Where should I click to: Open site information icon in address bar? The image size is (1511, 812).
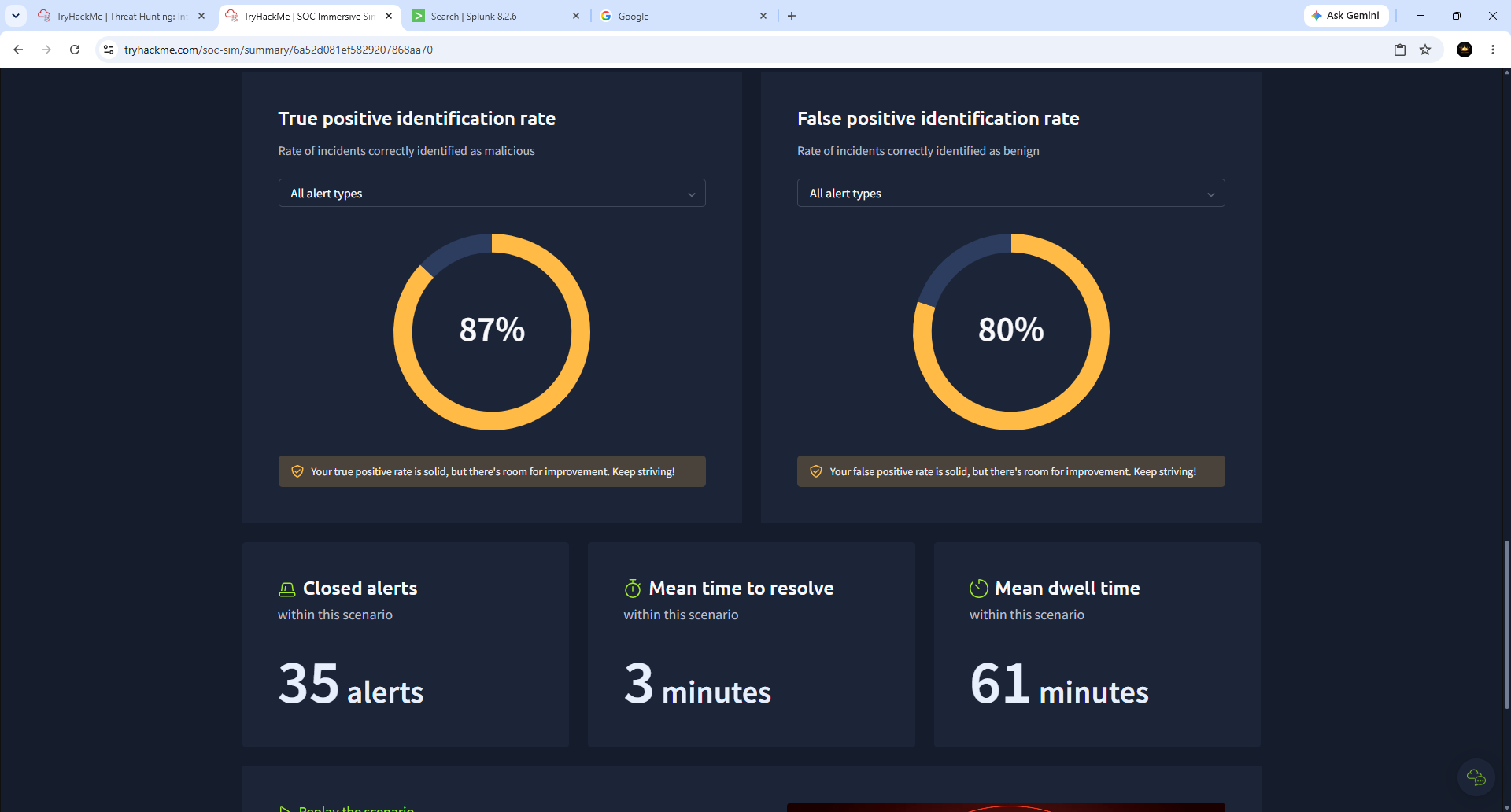[109, 50]
